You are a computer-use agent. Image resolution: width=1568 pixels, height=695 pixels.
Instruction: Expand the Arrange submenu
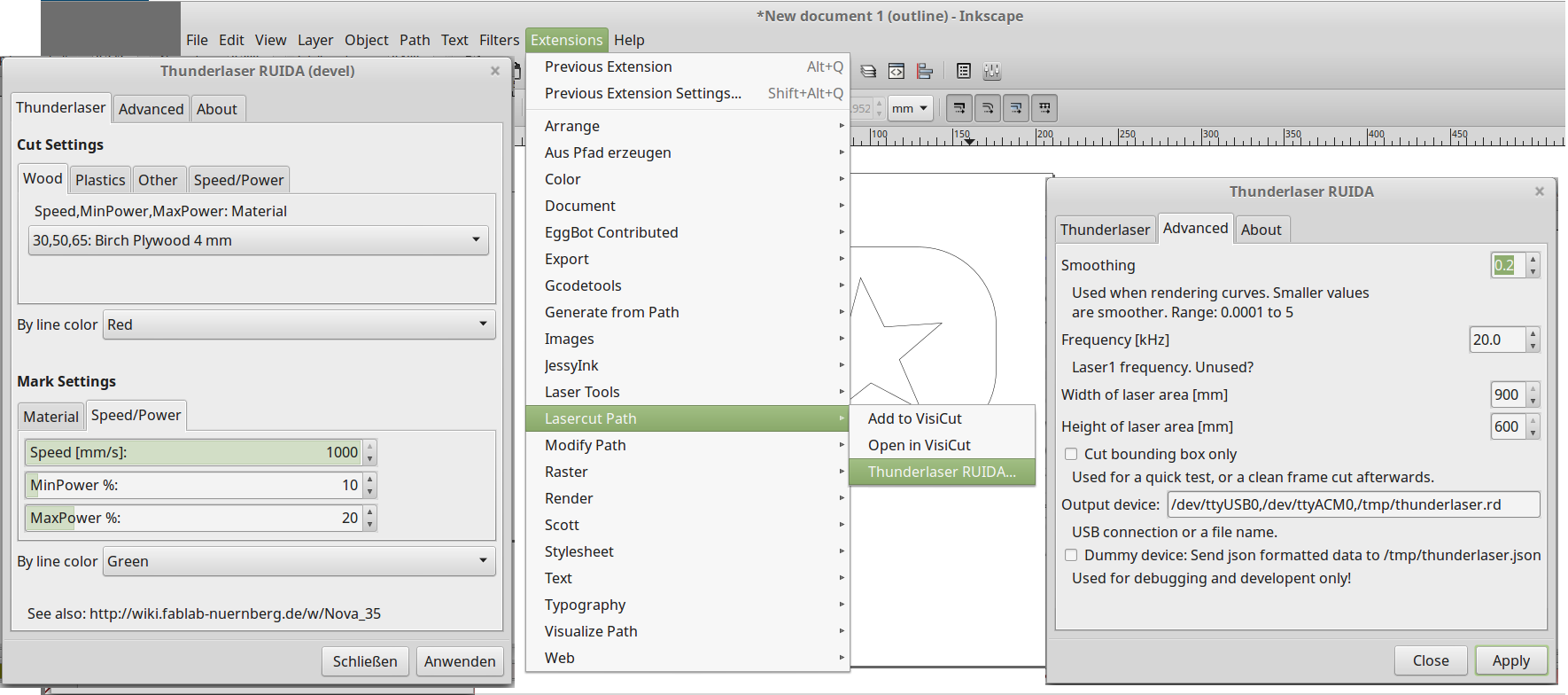687,126
